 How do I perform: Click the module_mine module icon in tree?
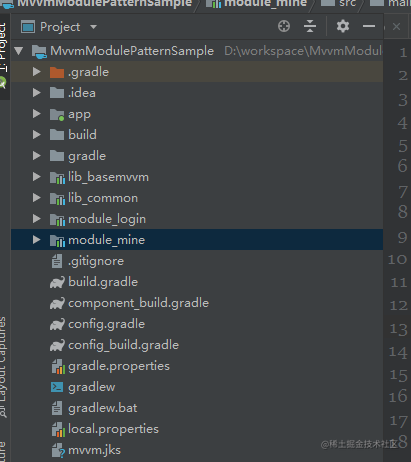[x=57, y=241]
